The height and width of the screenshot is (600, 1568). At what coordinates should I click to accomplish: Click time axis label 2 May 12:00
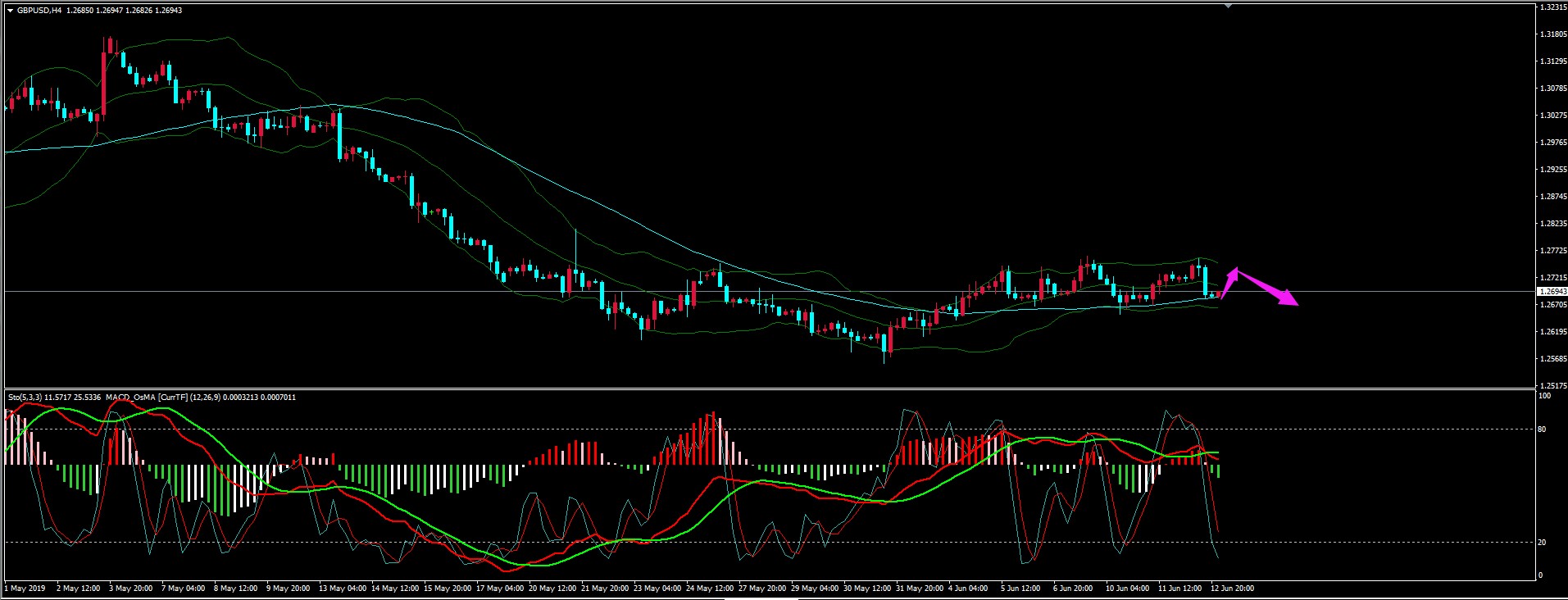click(x=79, y=589)
